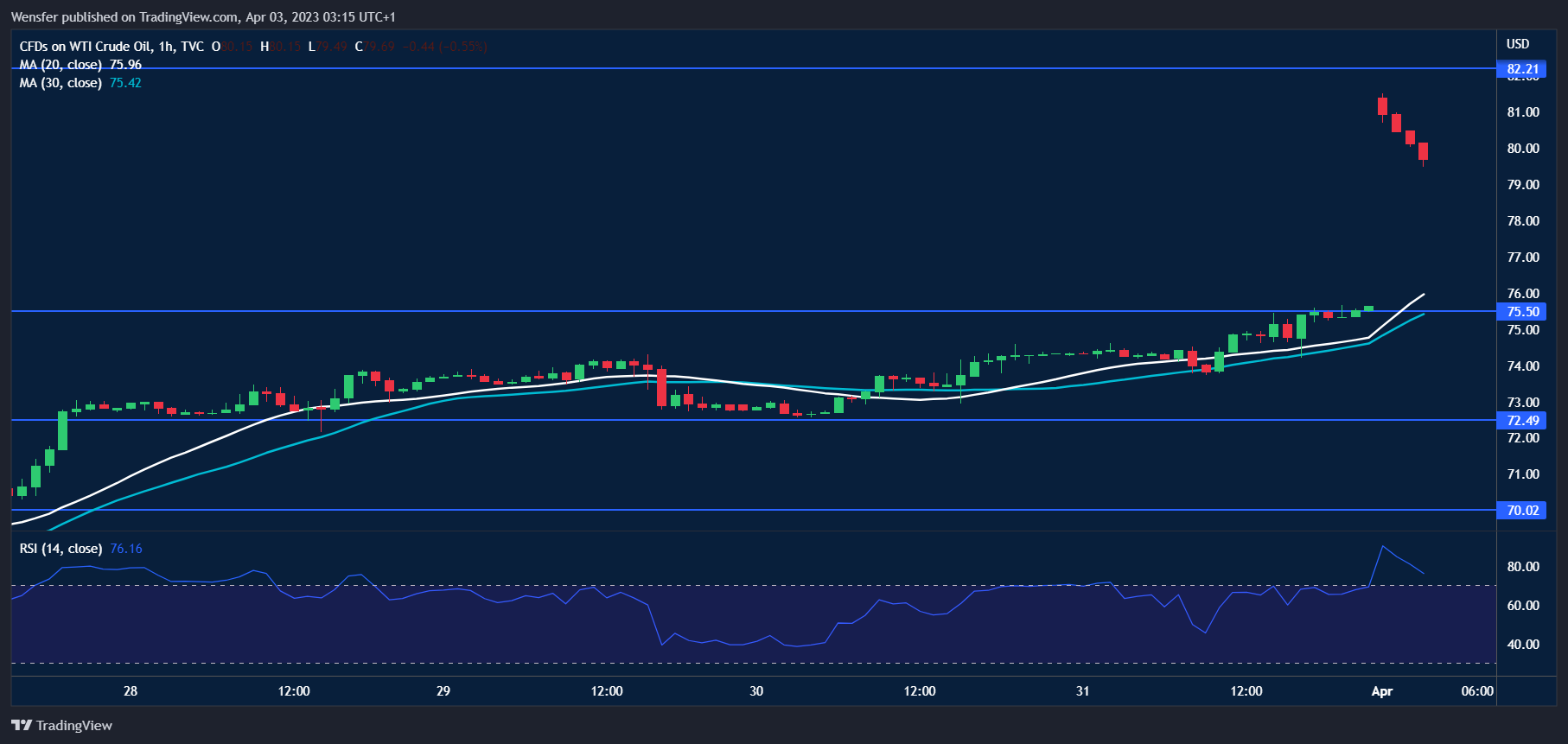The width and height of the screenshot is (1568, 744).
Task: Open the USD currency selector
Action: click(1518, 44)
